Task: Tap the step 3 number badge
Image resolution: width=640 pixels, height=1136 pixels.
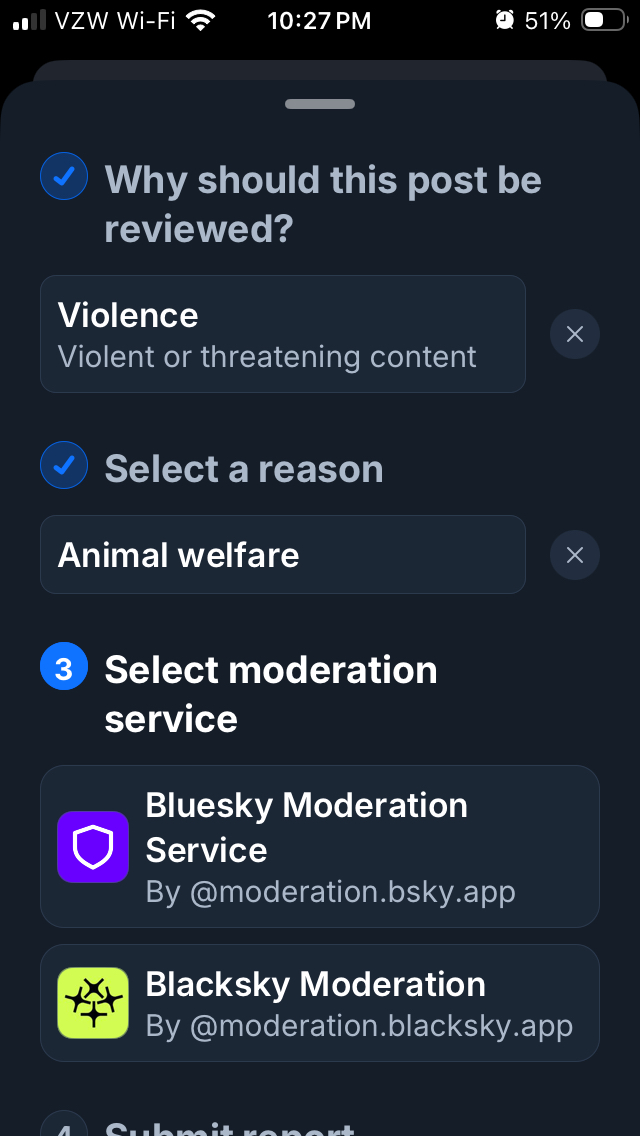Action: [64, 669]
